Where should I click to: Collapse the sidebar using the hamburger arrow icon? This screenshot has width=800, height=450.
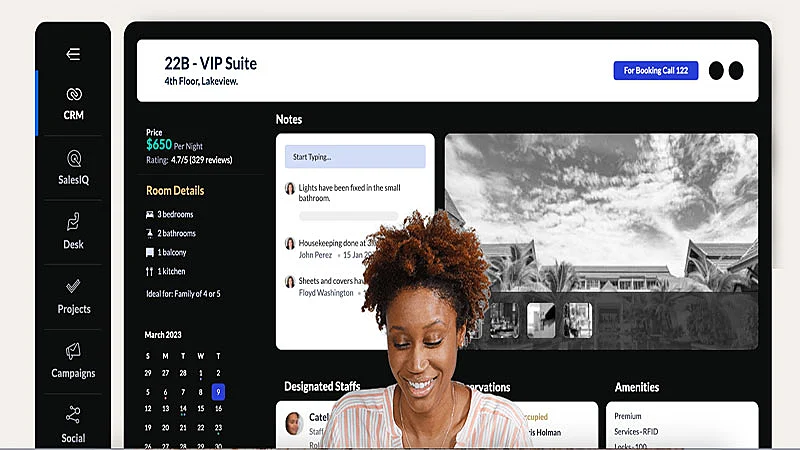click(73, 54)
